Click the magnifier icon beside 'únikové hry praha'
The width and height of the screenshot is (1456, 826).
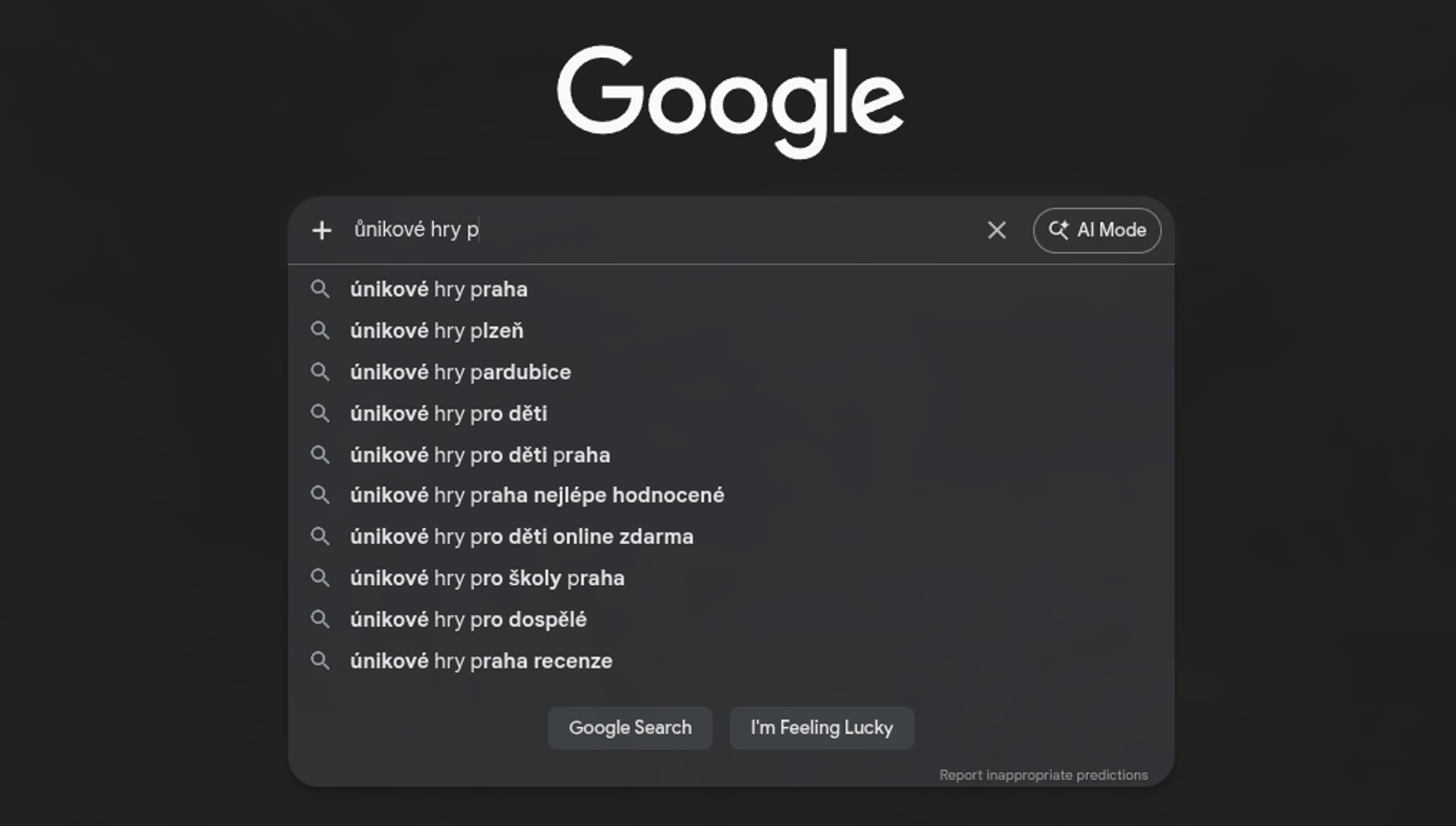click(x=320, y=289)
